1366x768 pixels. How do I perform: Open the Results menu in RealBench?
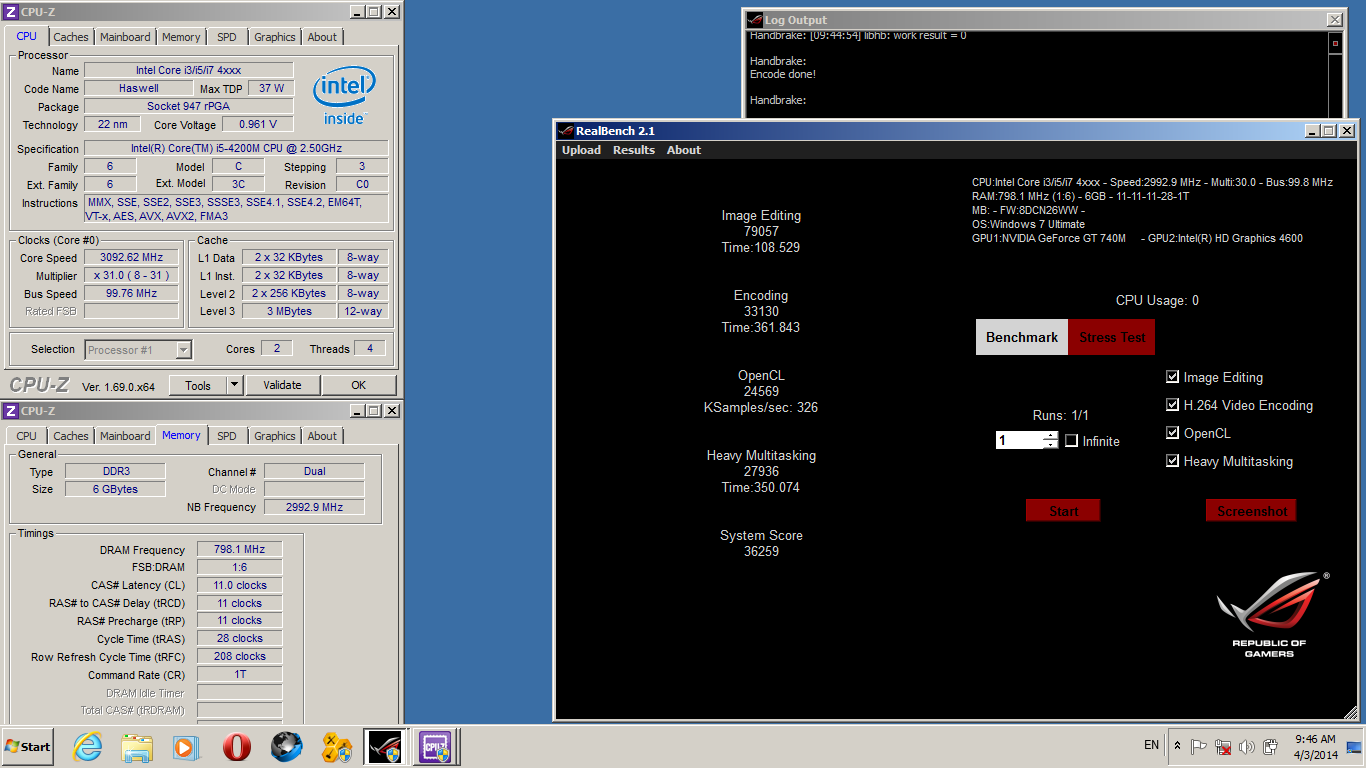[x=634, y=150]
